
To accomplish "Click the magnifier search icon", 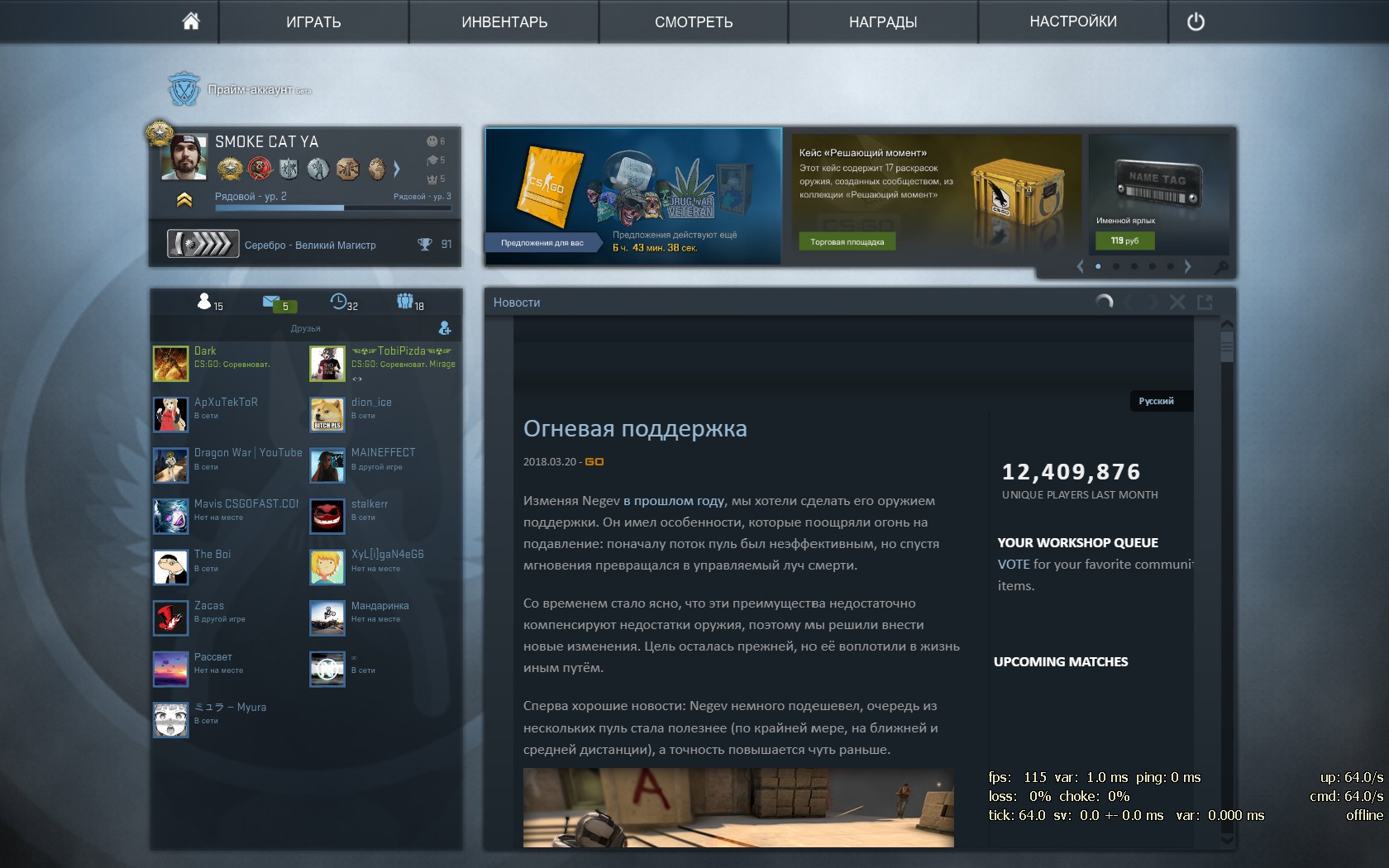I will click(1220, 267).
